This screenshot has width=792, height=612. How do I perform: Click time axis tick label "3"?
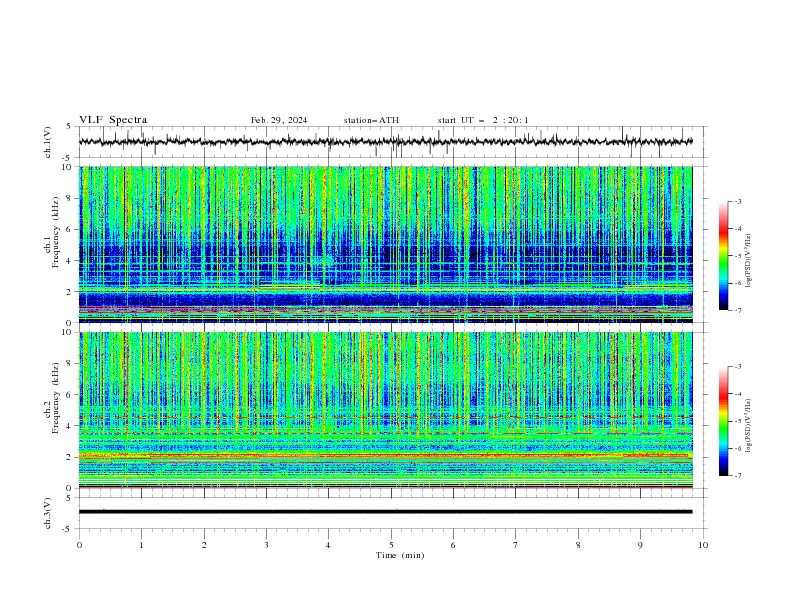267,545
